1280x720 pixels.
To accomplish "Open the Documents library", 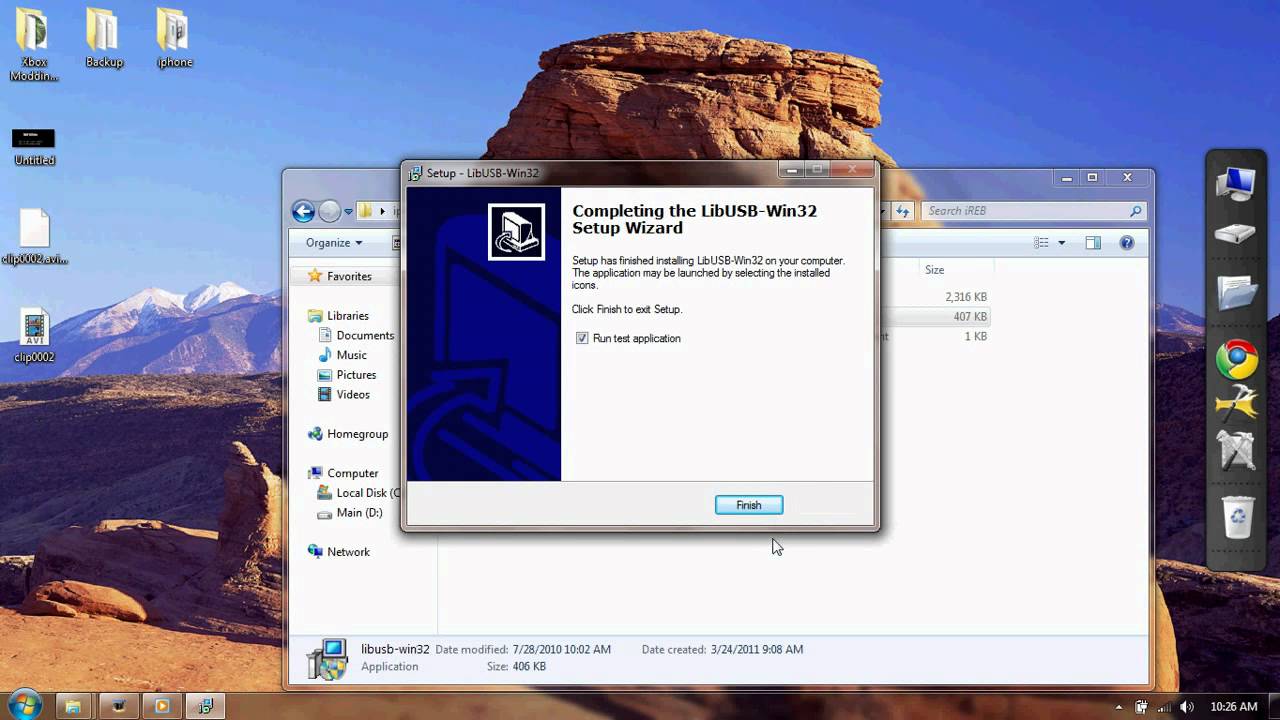I will coord(355,336).
